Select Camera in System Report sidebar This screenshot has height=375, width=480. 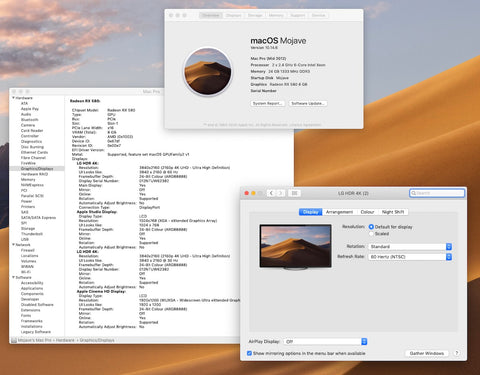tap(28, 125)
